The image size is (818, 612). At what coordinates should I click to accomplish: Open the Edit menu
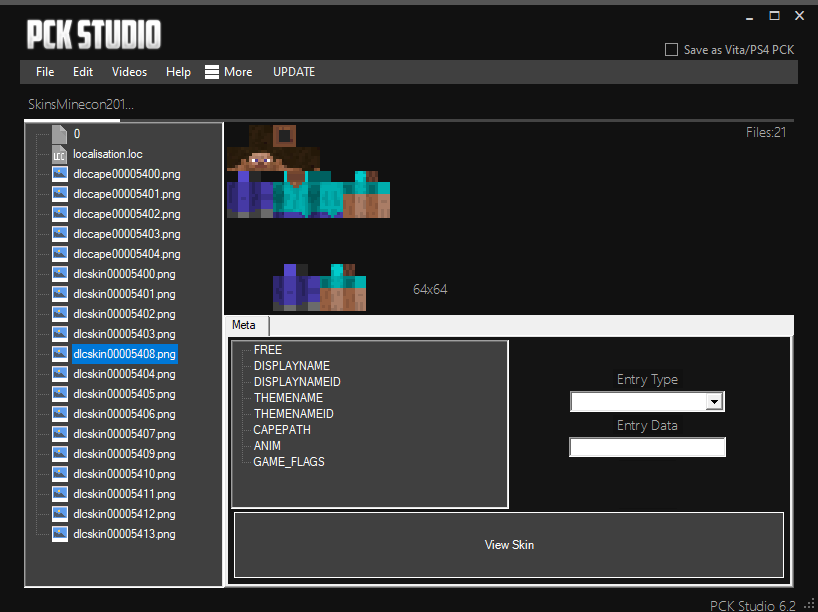(83, 72)
